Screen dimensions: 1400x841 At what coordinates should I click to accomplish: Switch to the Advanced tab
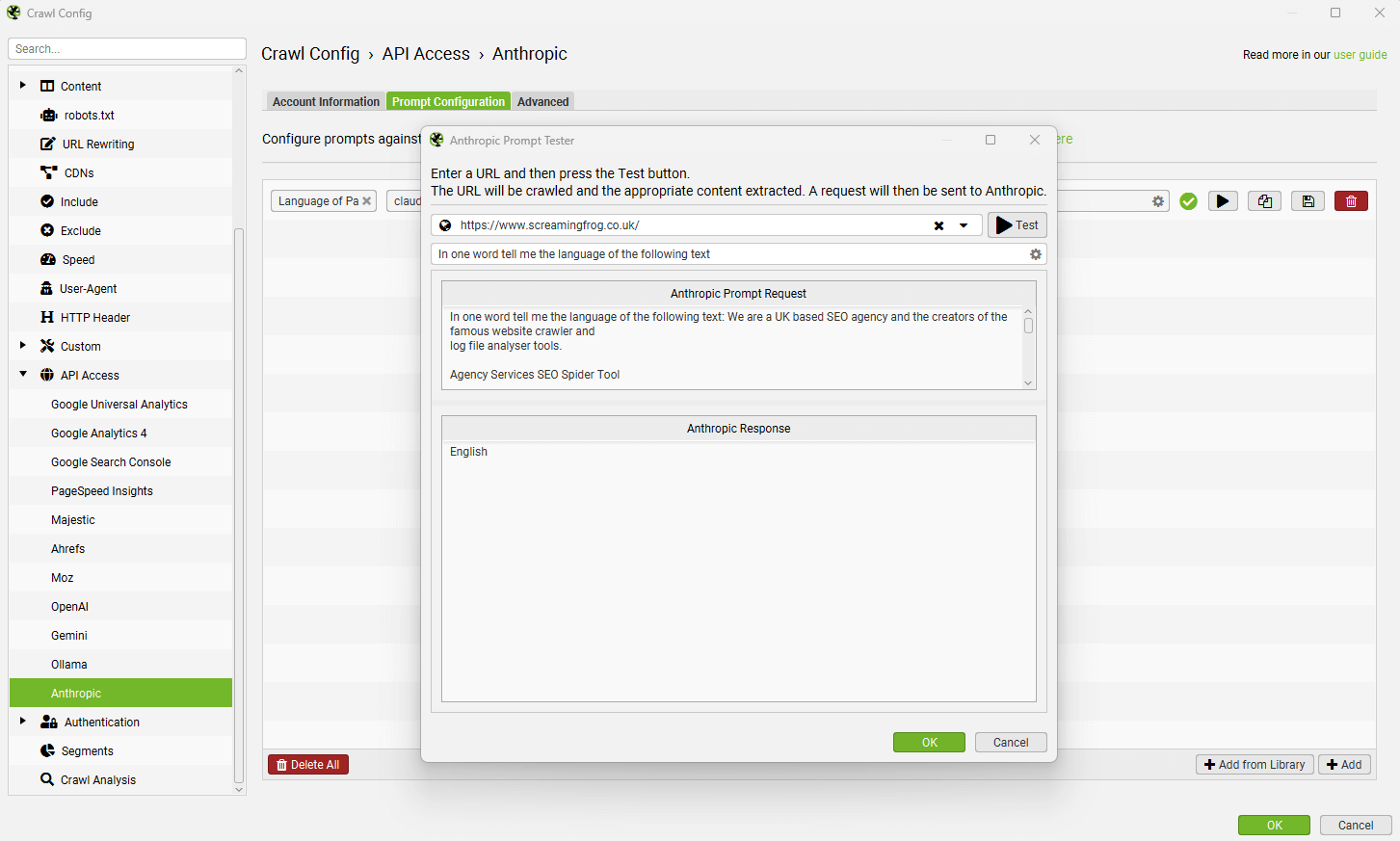542,102
